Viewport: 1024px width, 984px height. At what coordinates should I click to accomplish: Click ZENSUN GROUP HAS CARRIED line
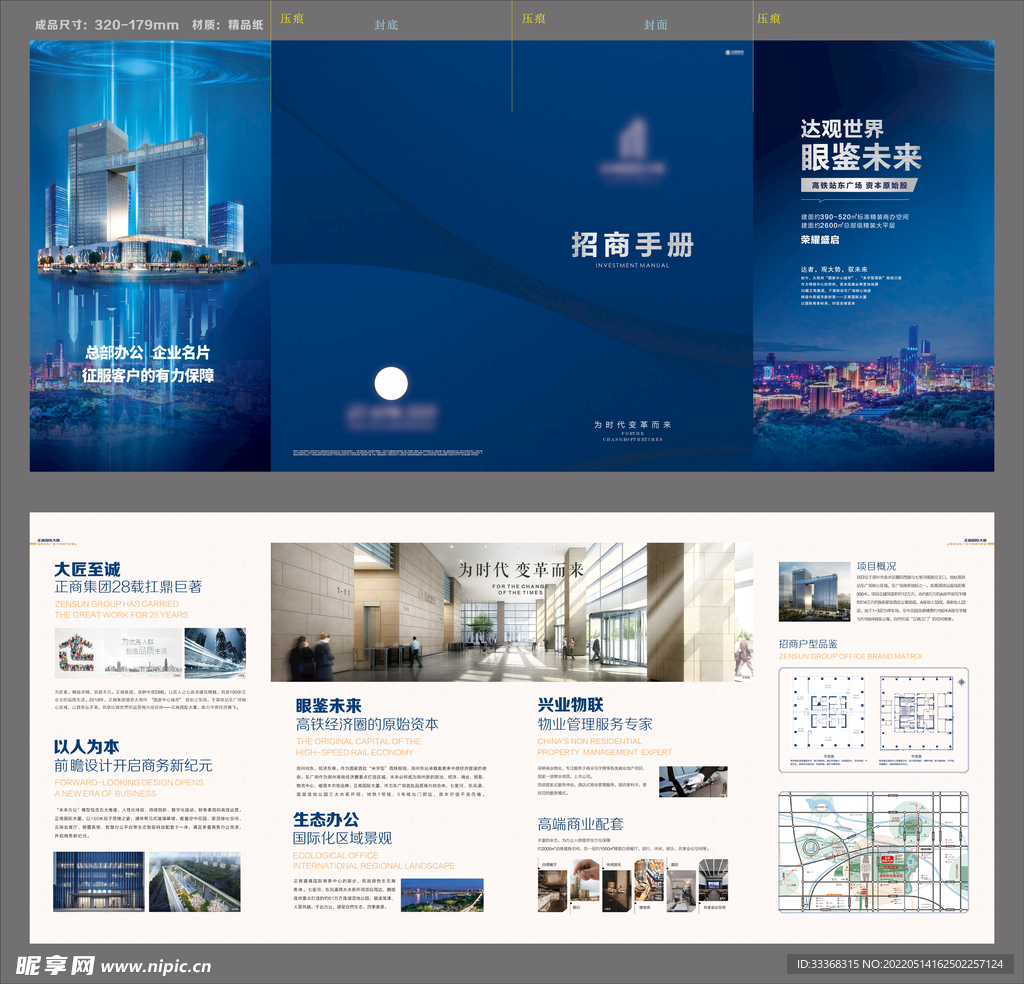click(116, 604)
